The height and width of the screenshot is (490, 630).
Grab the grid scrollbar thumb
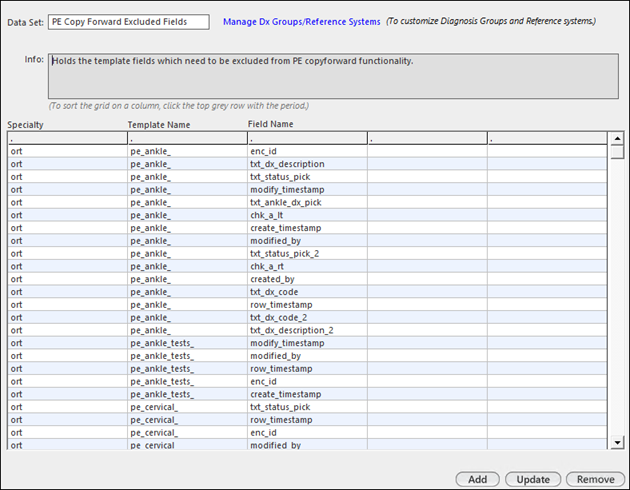click(617, 152)
